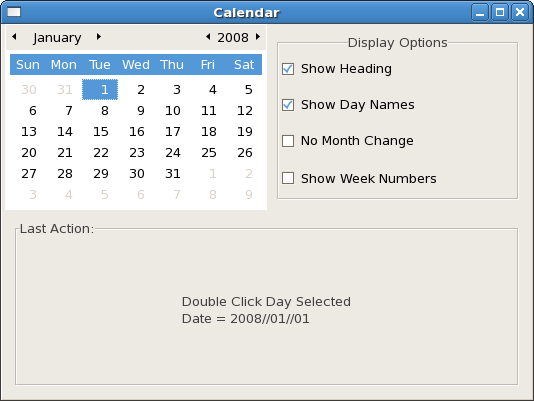The image size is (534, 401).
Task: Uncheck Show Heading option
Action: point(288,69)
